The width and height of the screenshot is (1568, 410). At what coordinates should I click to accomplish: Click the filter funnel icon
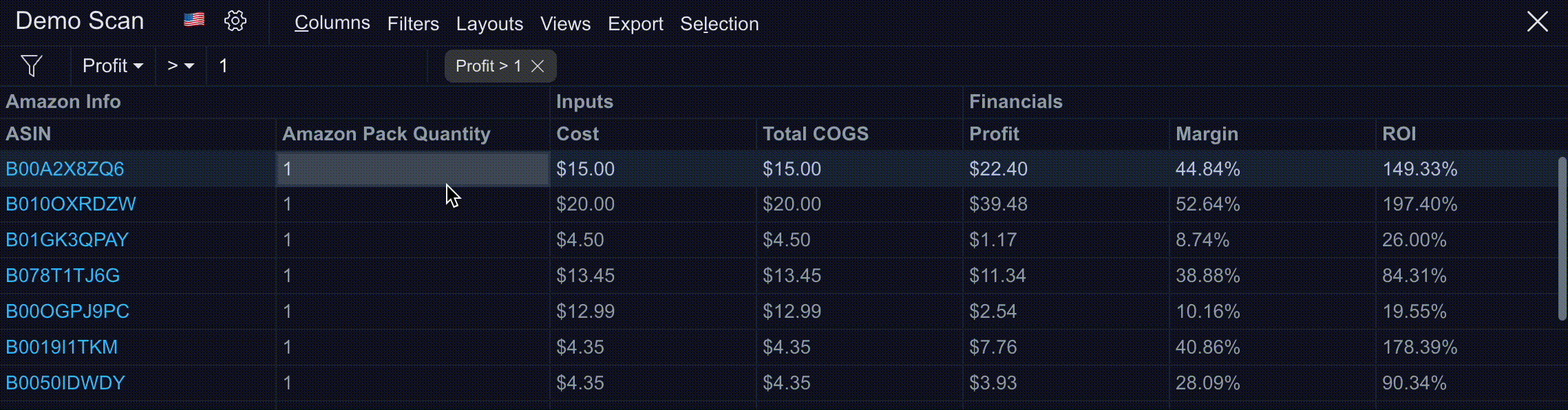point(32,66)
